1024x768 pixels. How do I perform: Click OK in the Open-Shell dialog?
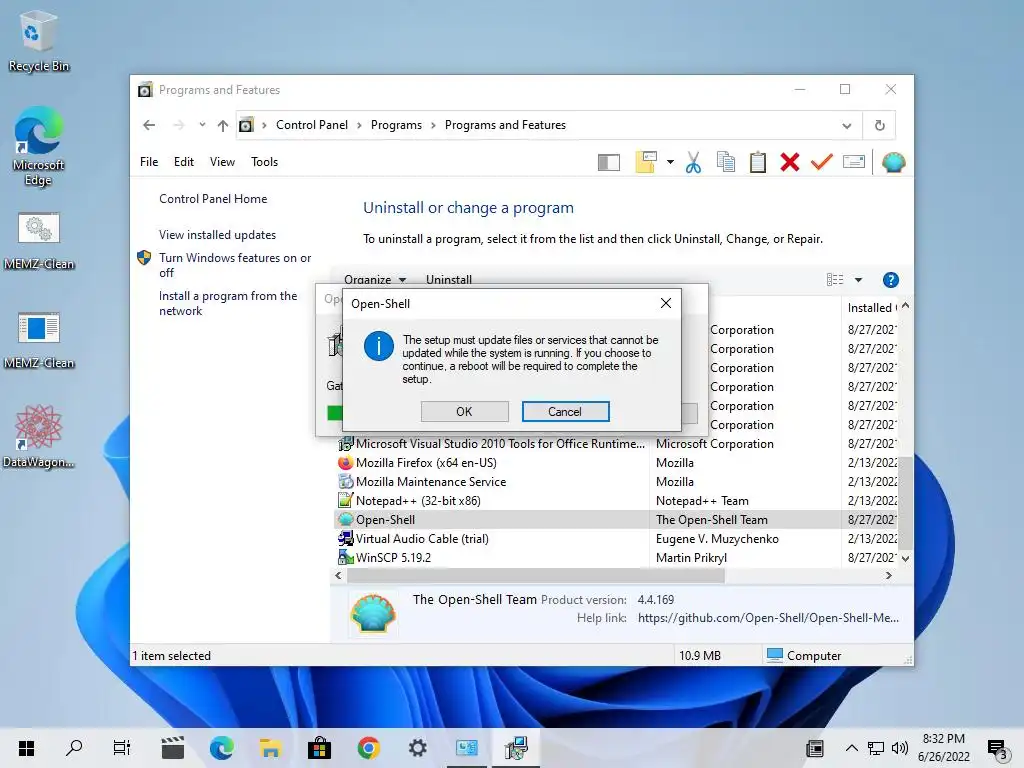point(464,411)
